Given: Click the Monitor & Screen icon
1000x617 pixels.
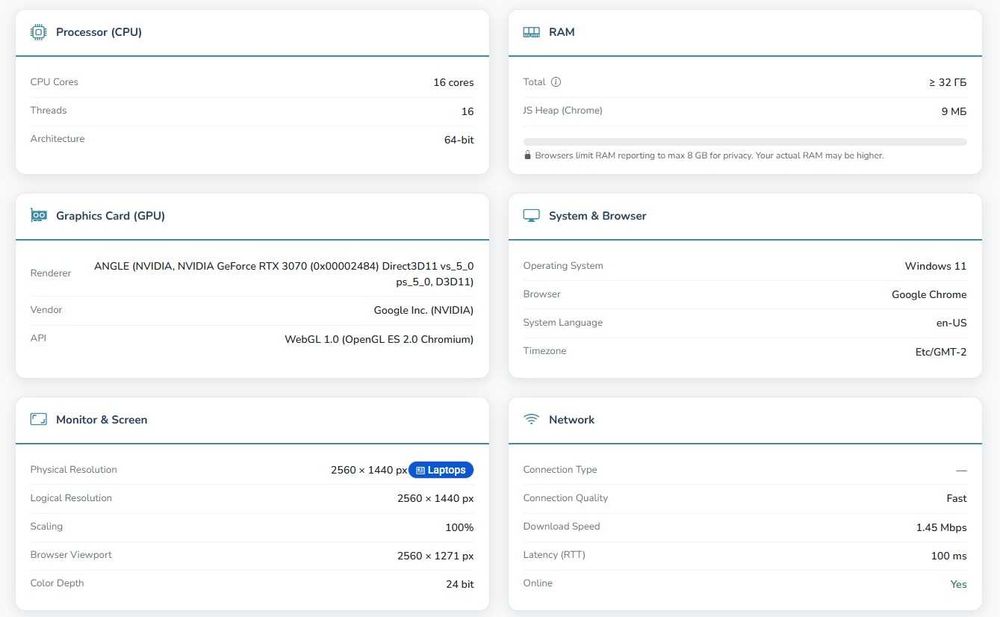Looking at the screenshot, I should click(38, 419).
